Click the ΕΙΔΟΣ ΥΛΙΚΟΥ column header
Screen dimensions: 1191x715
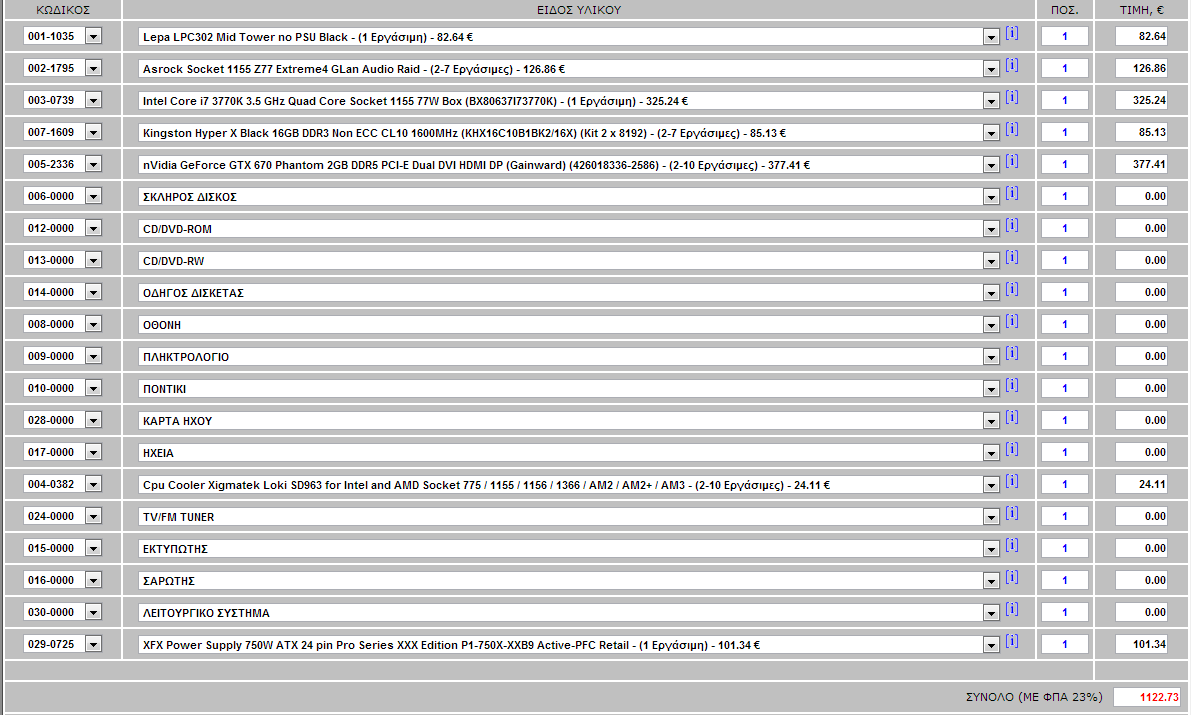(579, 10)
